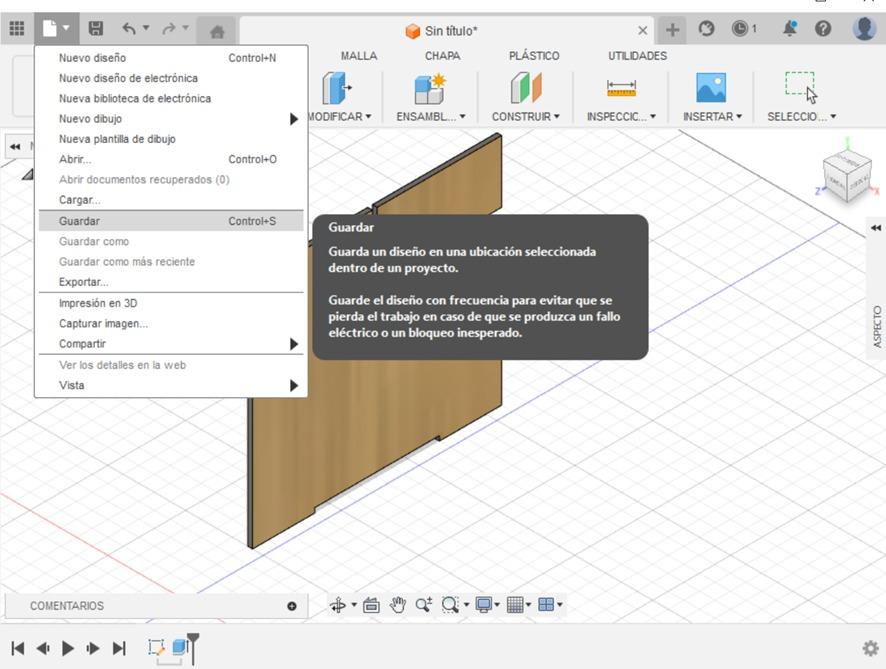Viewport: 886px width, 669px height.
Task: Select the Inspect measure icon
Action: 621,89
